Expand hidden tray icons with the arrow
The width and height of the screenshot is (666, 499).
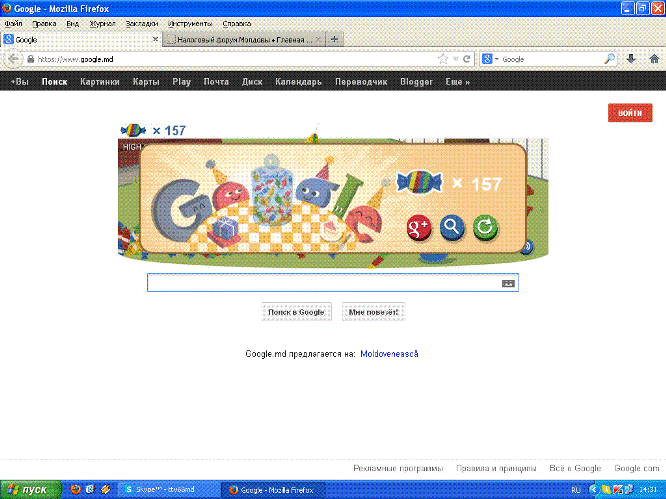(x=593, y=490)
